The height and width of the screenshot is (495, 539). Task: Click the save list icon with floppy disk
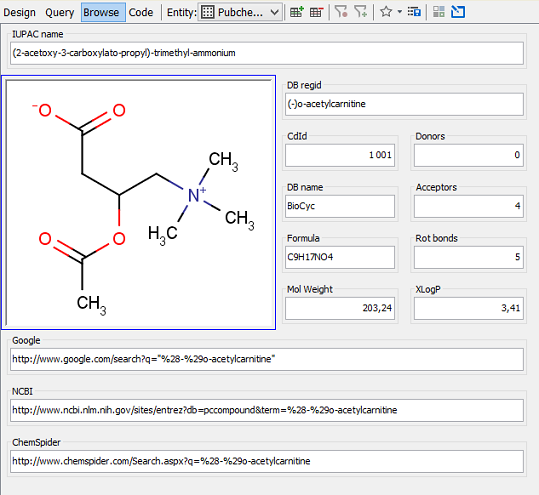414,12
